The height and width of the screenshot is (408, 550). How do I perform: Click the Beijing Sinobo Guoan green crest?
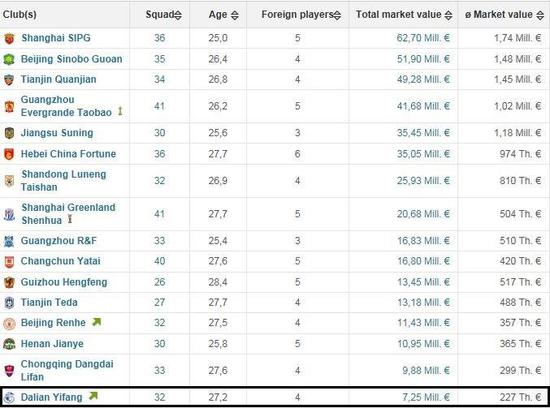[9, 59]
